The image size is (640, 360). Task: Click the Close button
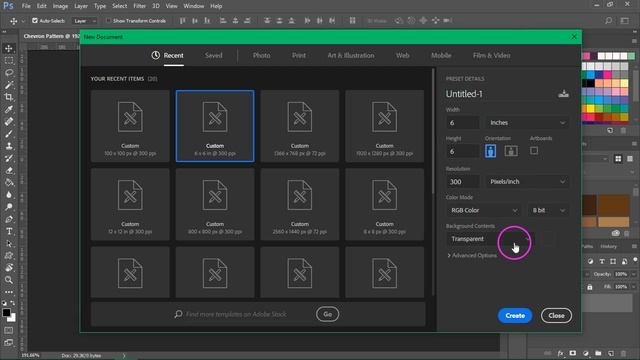(x=556, y=316)
